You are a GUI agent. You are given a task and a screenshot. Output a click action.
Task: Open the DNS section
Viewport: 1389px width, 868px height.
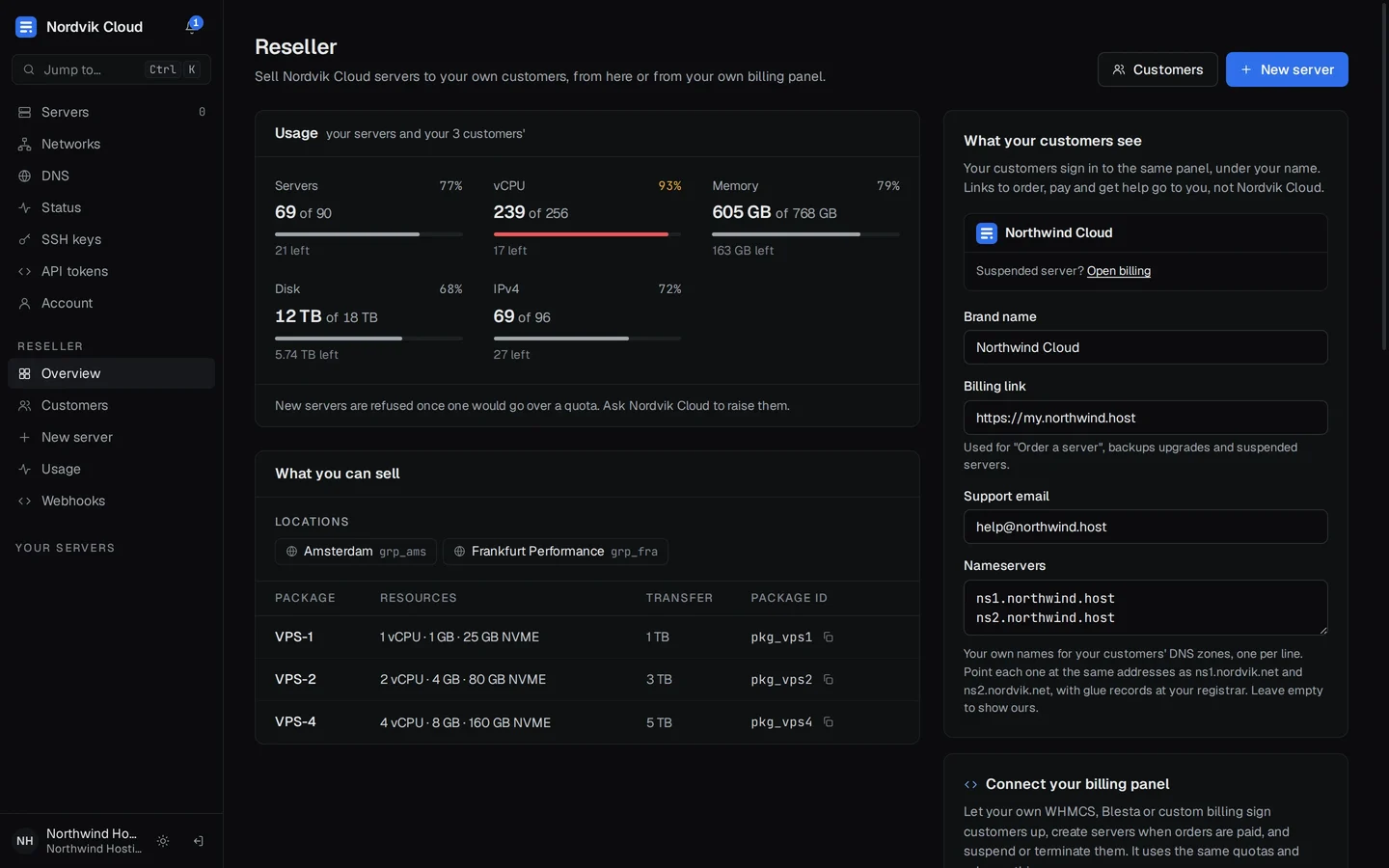click(x=111, y=176)
